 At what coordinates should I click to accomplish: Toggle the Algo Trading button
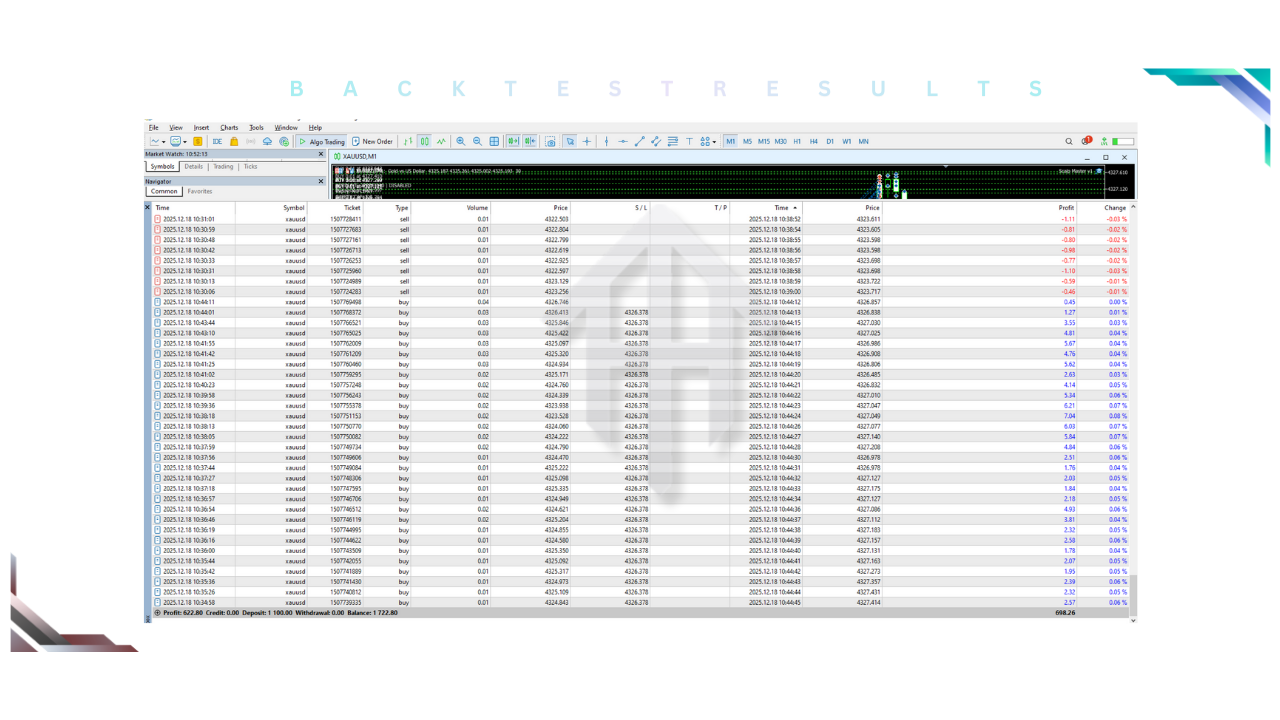coord(322,142)
